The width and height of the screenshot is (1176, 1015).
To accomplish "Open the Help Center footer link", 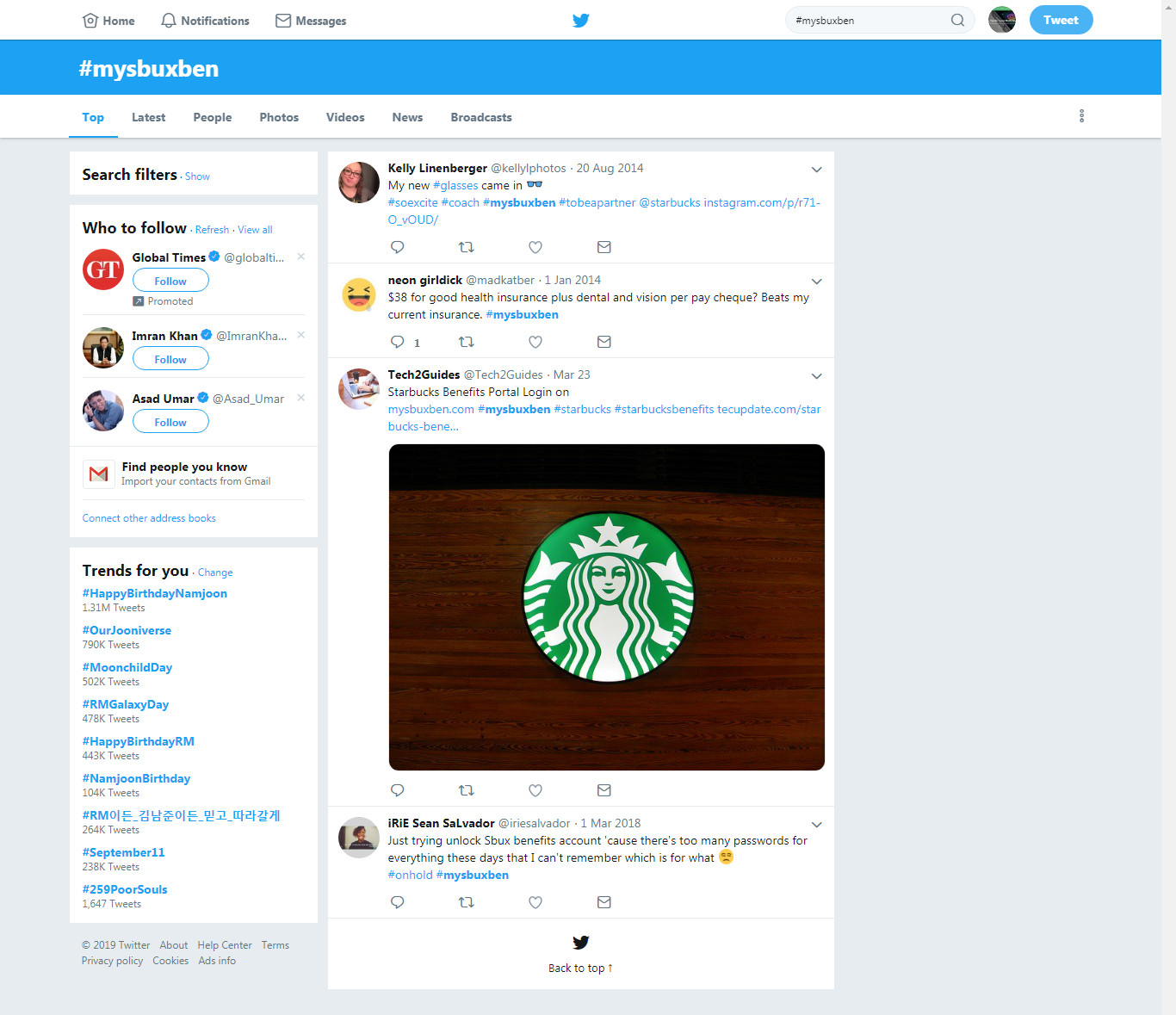I will [225, 945].
